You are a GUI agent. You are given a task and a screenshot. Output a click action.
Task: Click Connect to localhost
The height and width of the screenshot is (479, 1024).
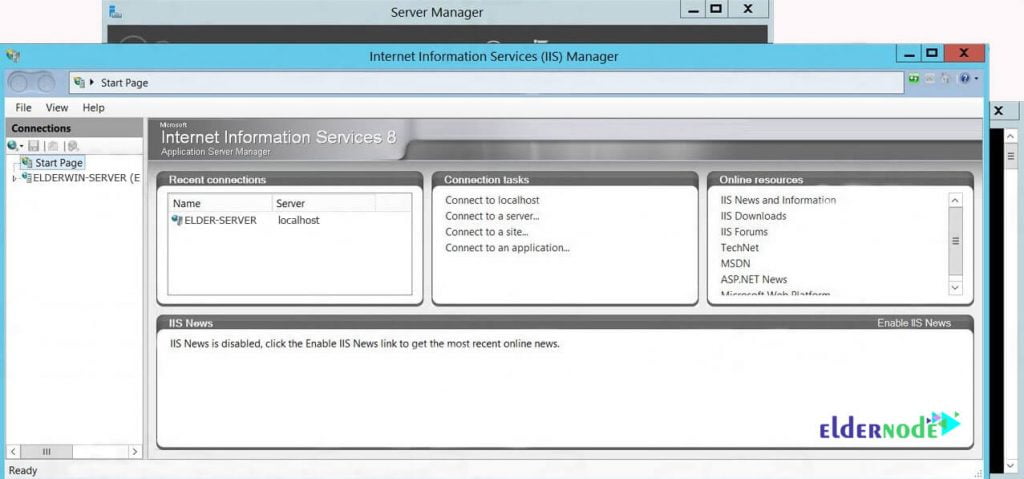[x=492, y=200]
